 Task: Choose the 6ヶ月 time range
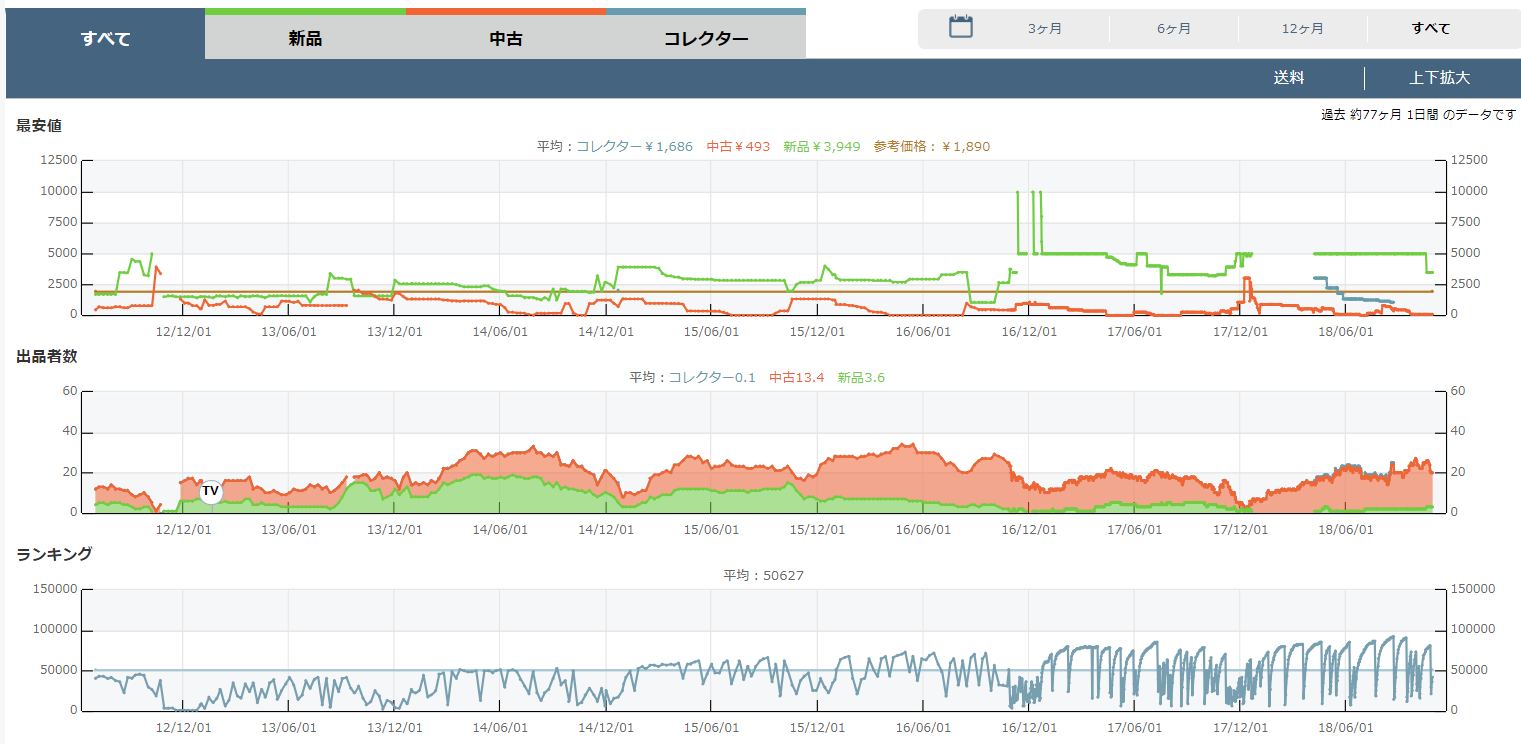tap(1174, 29)
